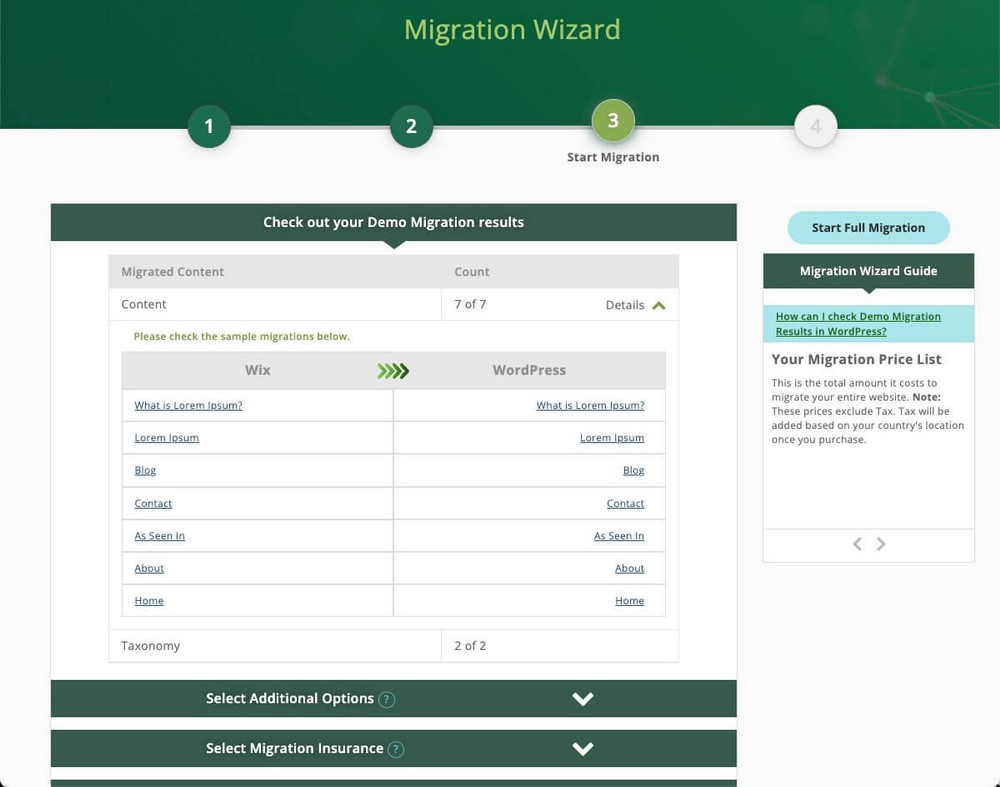The width and height of the screenshot is (1000, 787).
Task: Select active step 3 circle
Action: coord(613,121)
